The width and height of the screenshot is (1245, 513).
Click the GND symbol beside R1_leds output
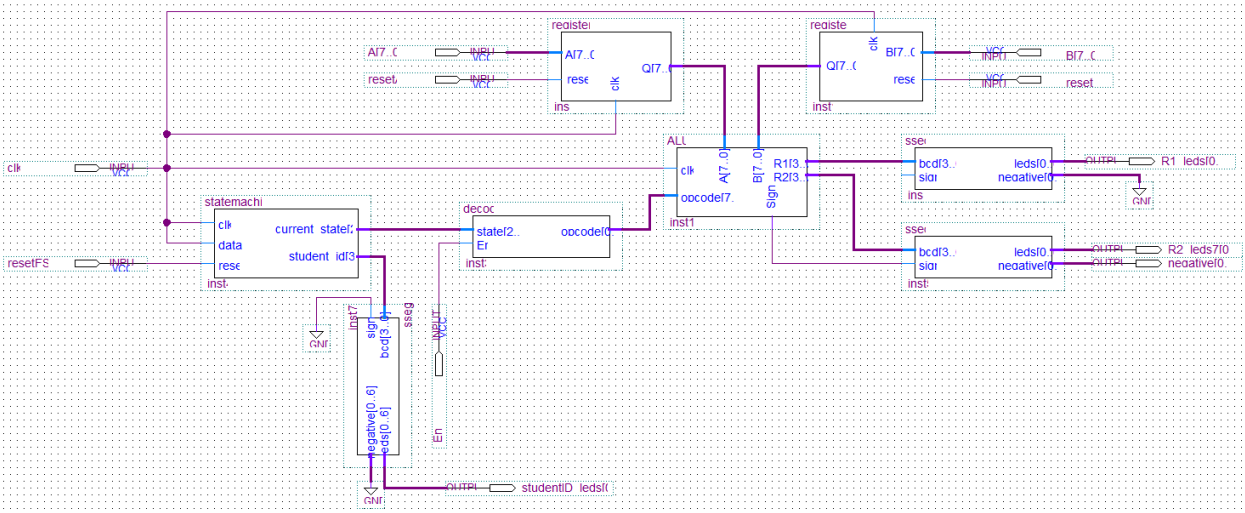pos(1138,193)
